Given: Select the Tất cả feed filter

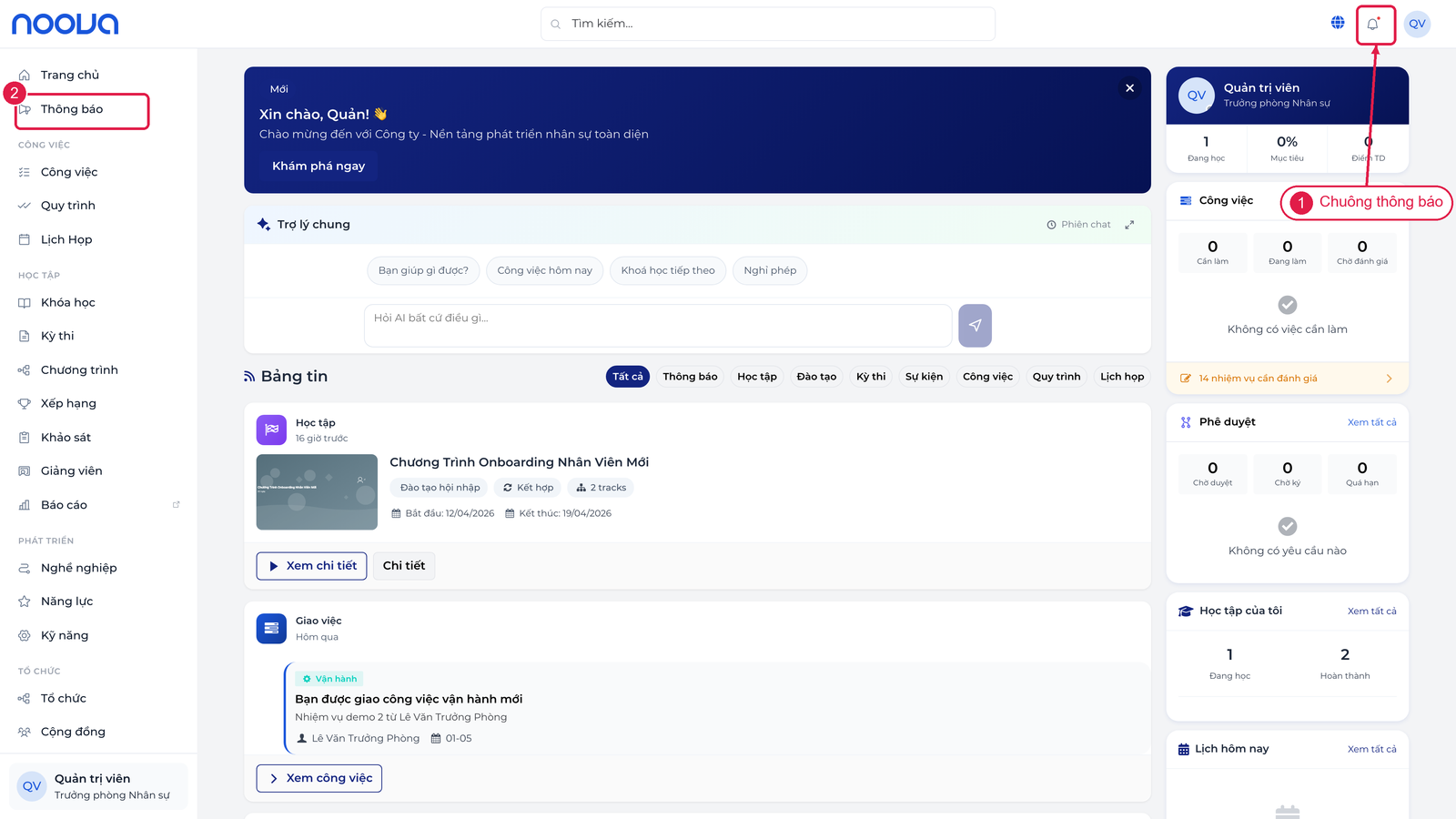Looking at the screenshot, I should [628, 377].
